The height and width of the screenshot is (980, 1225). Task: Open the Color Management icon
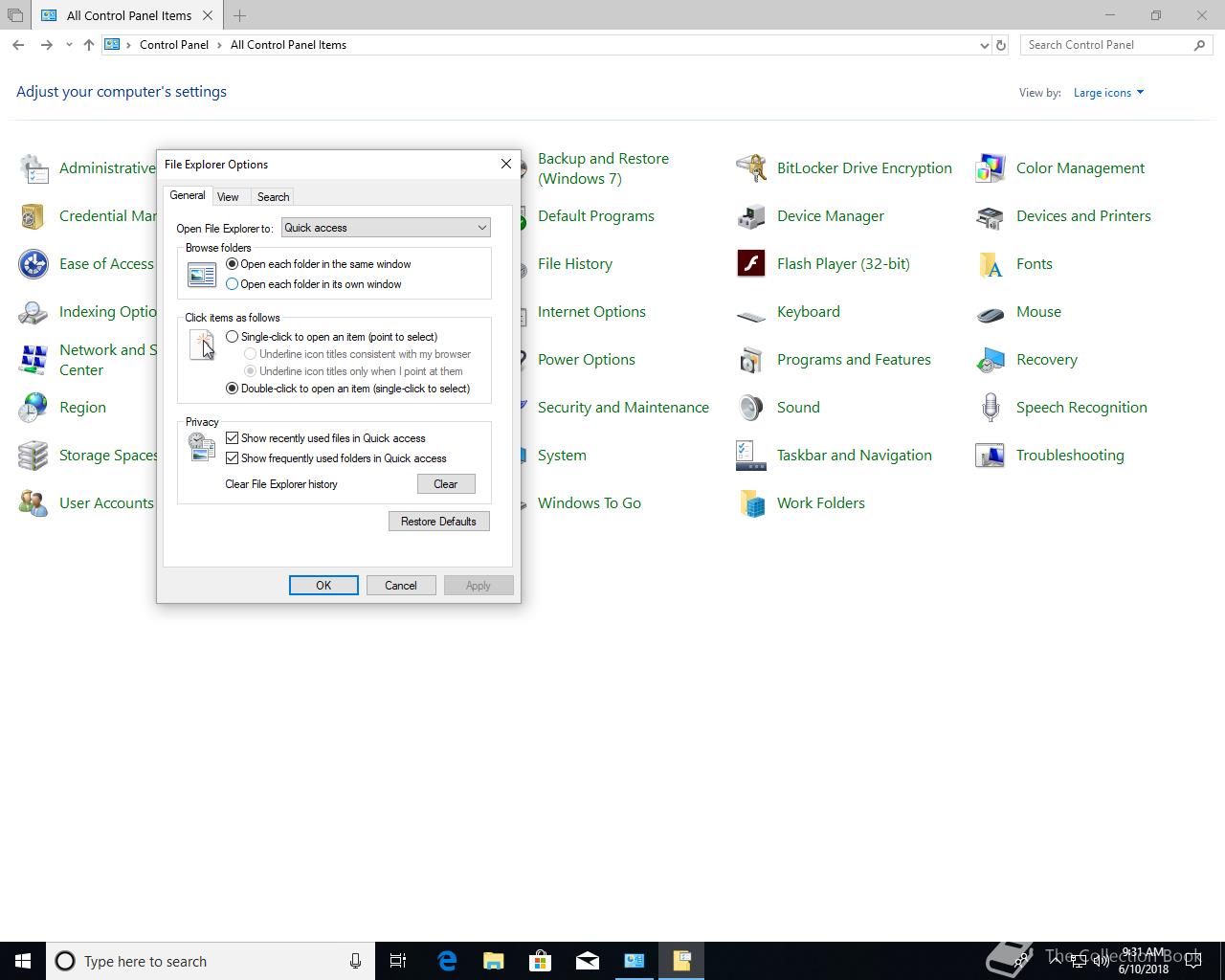991,168
